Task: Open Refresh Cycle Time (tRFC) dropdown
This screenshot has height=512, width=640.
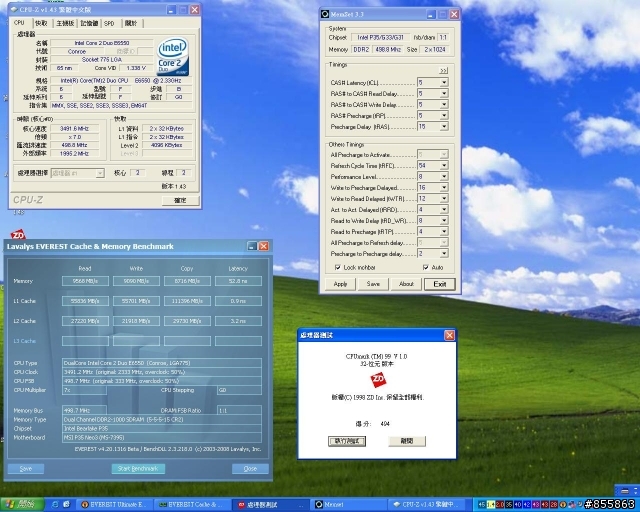Action: pyautogui.click(x=444, y=166)
